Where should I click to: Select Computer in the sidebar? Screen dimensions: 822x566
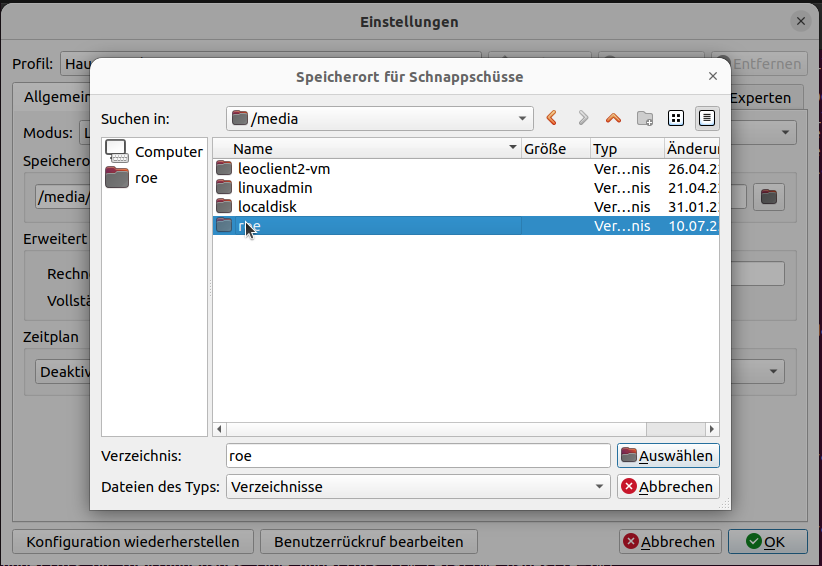click(x=155, y=152)
